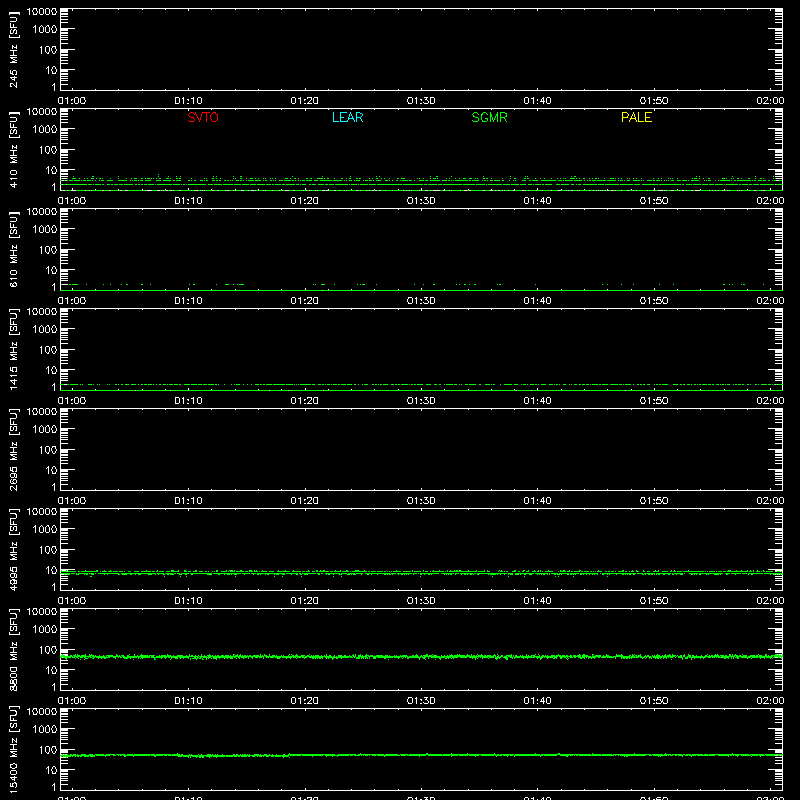
Task: Click the 1000 tick on 8800 MHz axis
Action: (45, 630)
